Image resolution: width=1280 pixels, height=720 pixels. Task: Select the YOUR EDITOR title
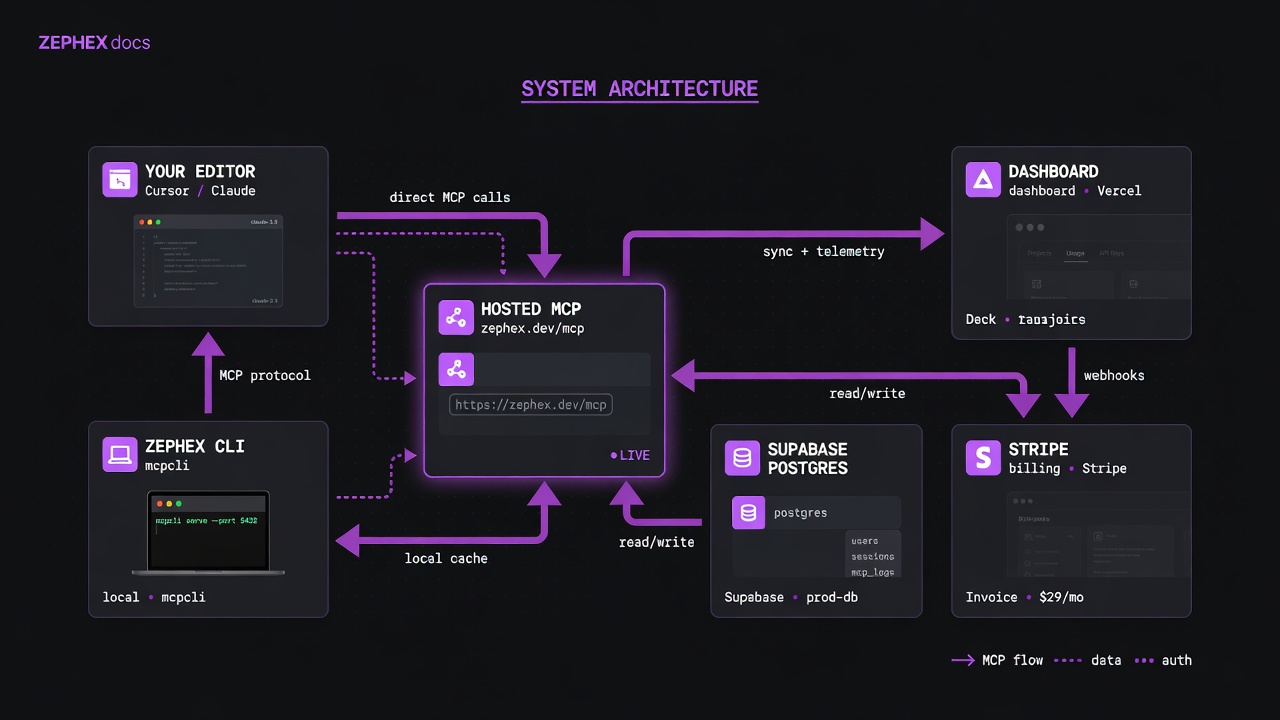point(200,171)
